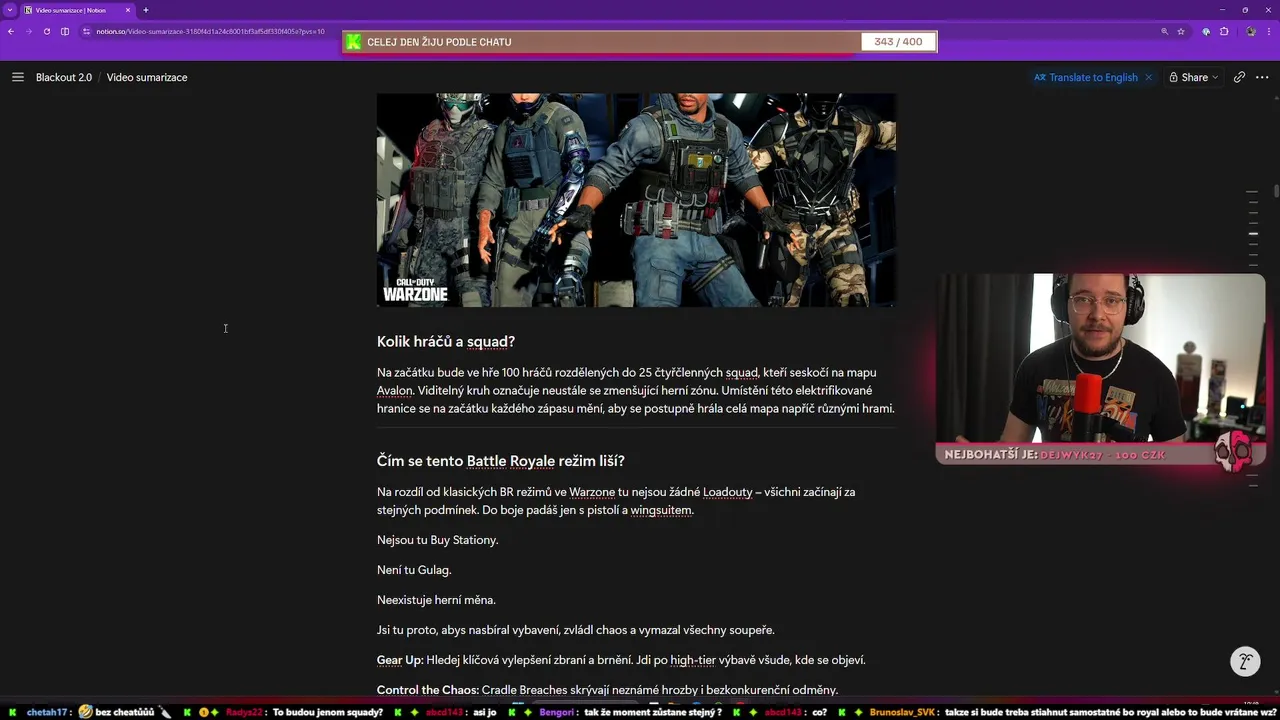
Task: Click the underlined word Loadouty
Action: pyautogui.click(x=727, y=492)
